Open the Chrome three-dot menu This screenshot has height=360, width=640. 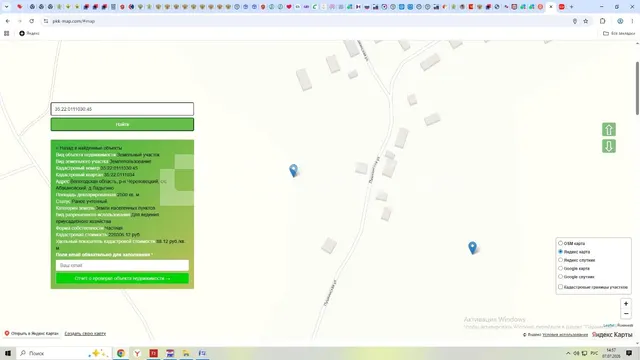tap(632, 21)
